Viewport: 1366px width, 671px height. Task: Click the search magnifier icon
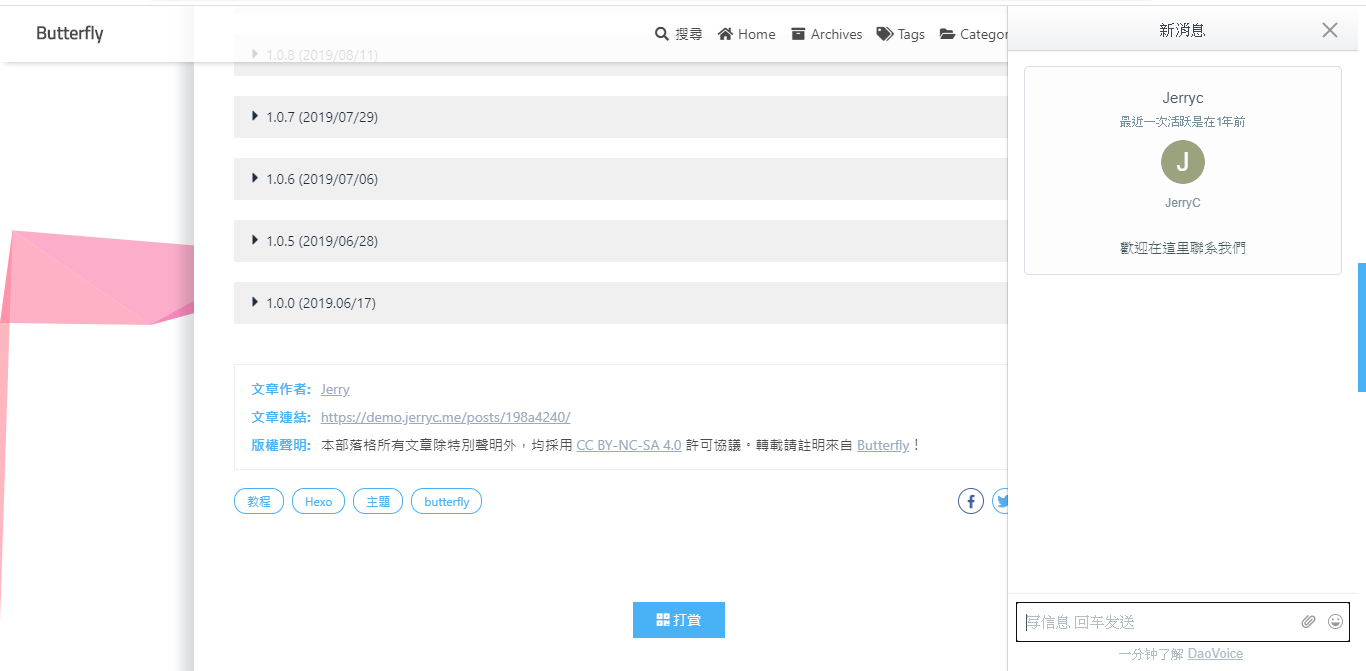662,34
